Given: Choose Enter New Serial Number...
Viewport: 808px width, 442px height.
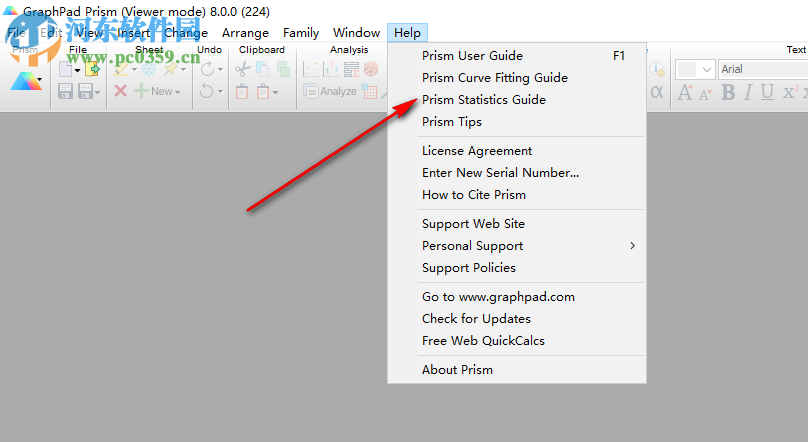Looking at the screenshot, I should (x=517, y=173).
